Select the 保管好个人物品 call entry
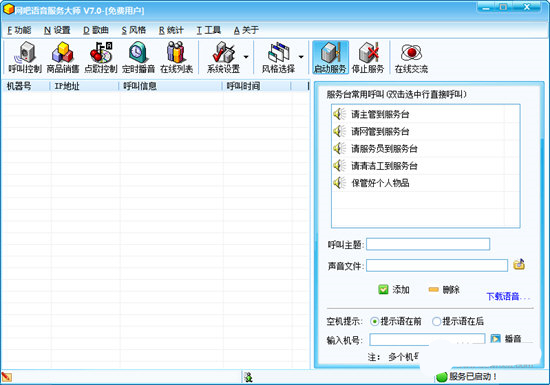 pyautogui.click(x=425, y=183)
